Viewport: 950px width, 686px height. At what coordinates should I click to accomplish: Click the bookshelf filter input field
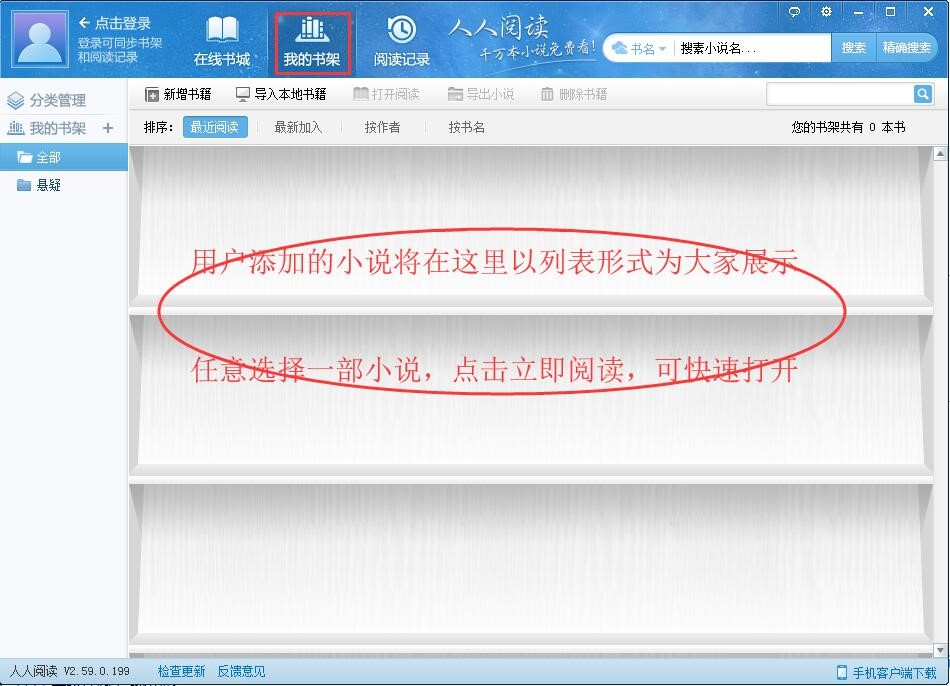(840, 94)
